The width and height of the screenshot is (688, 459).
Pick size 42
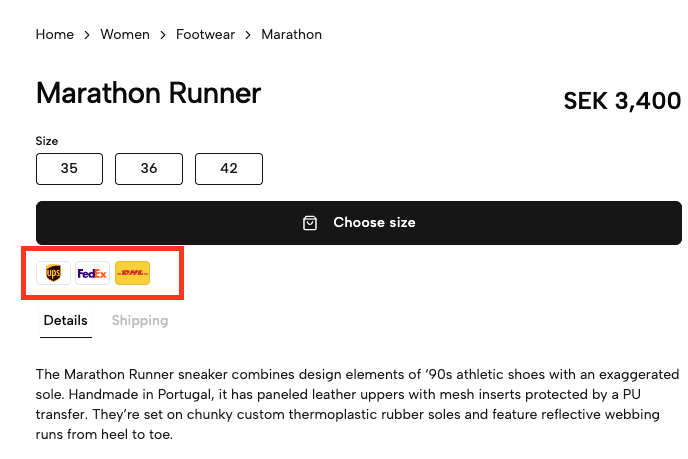(229, 169)
